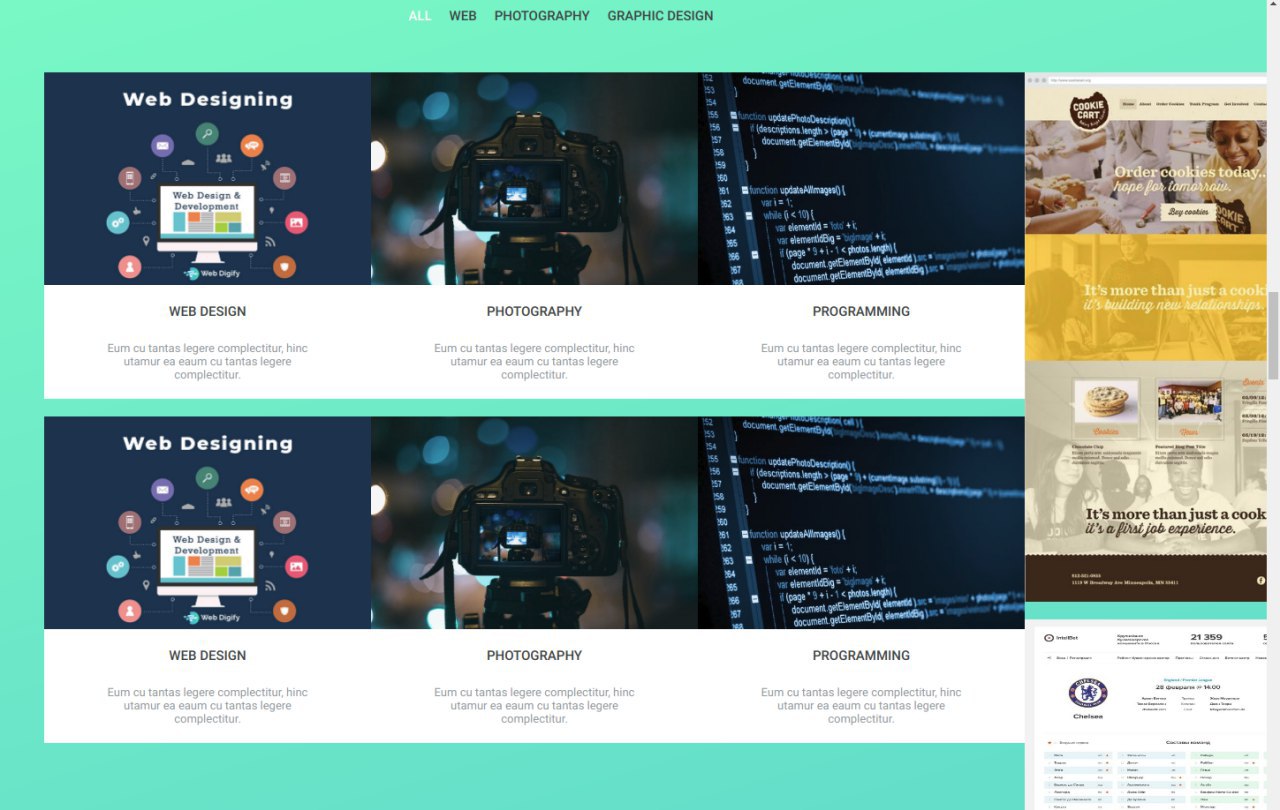The height and width of the screenshot is (810, 1280).
Task: Click the description under top-row WEB DESIGN
Action: point(207,361)
